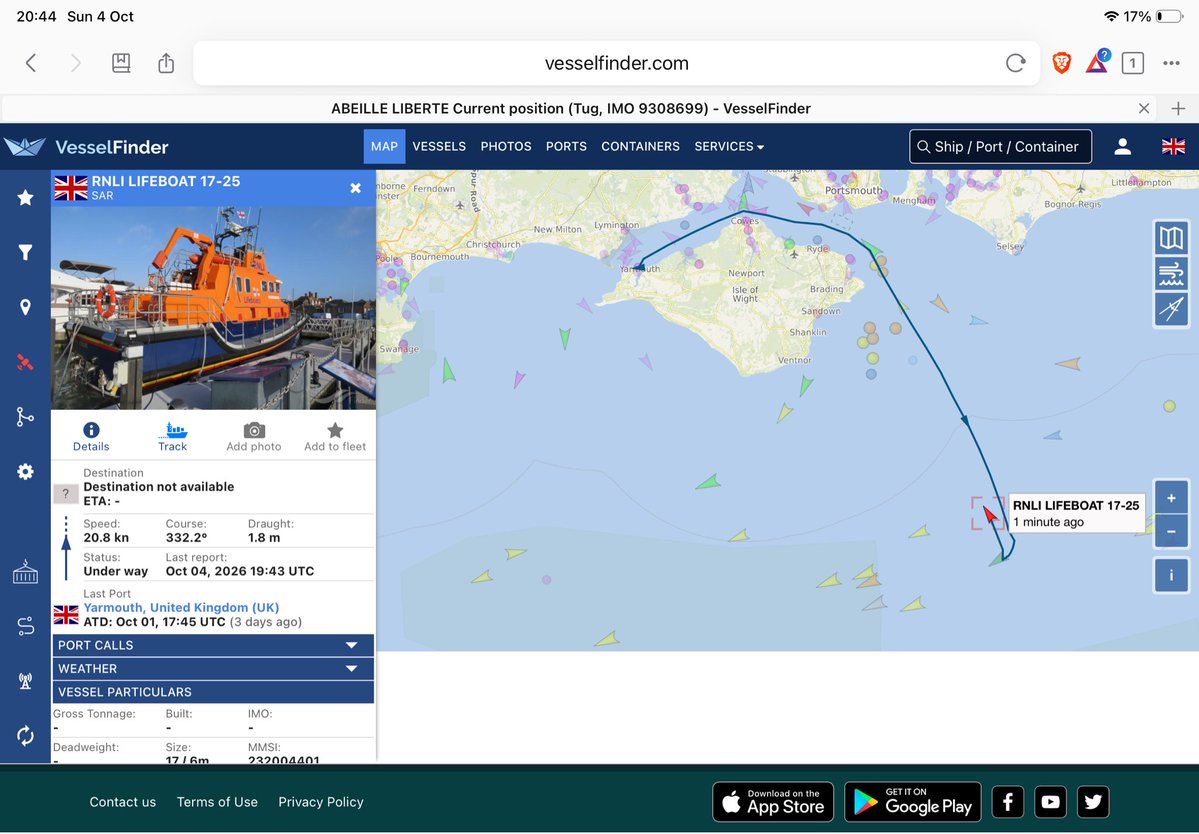
Task: Open the SERVICES dropdown menu
Action: [x=729, y=147]
